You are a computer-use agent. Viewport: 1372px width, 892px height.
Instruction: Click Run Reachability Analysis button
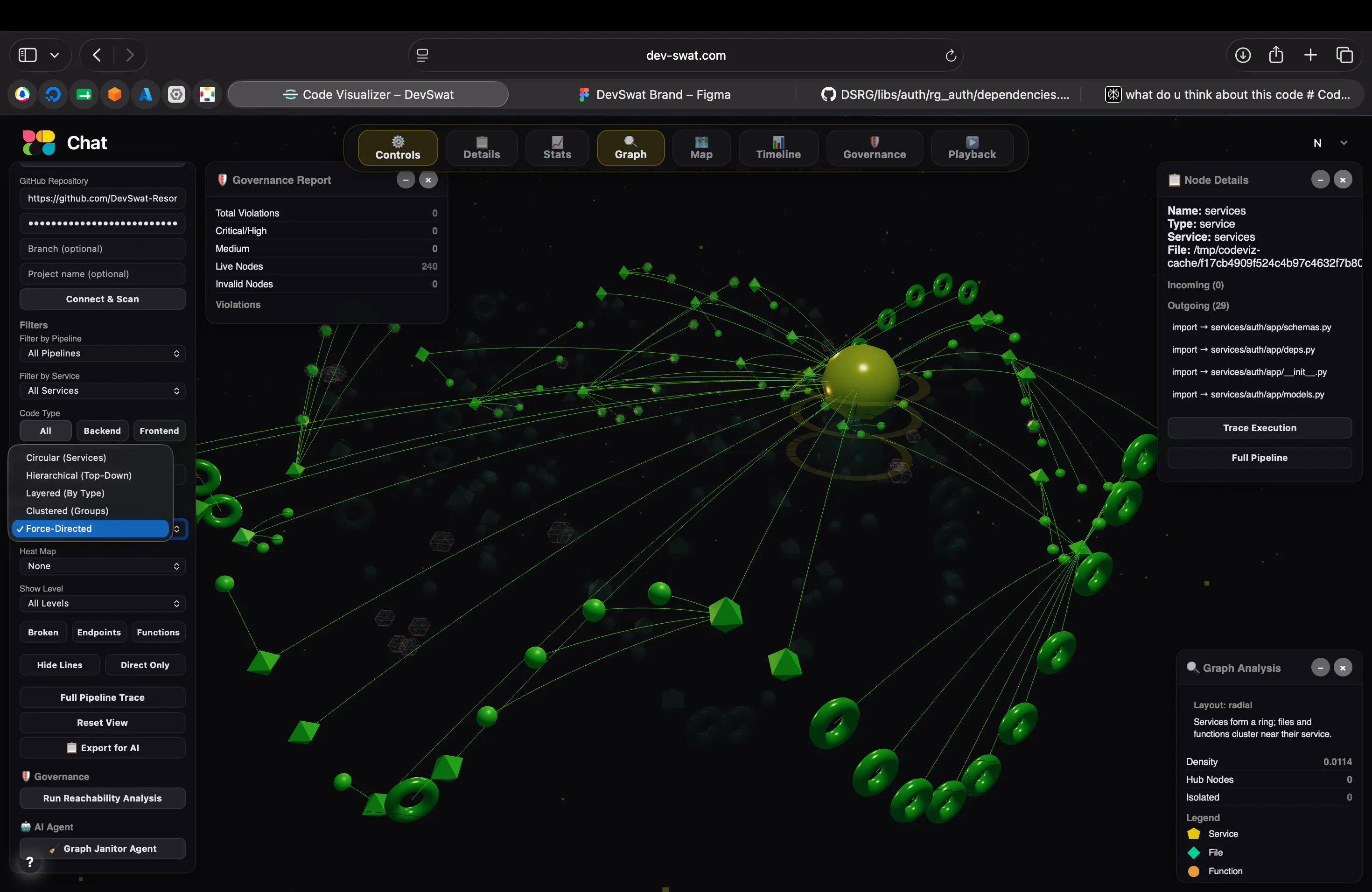103,798
